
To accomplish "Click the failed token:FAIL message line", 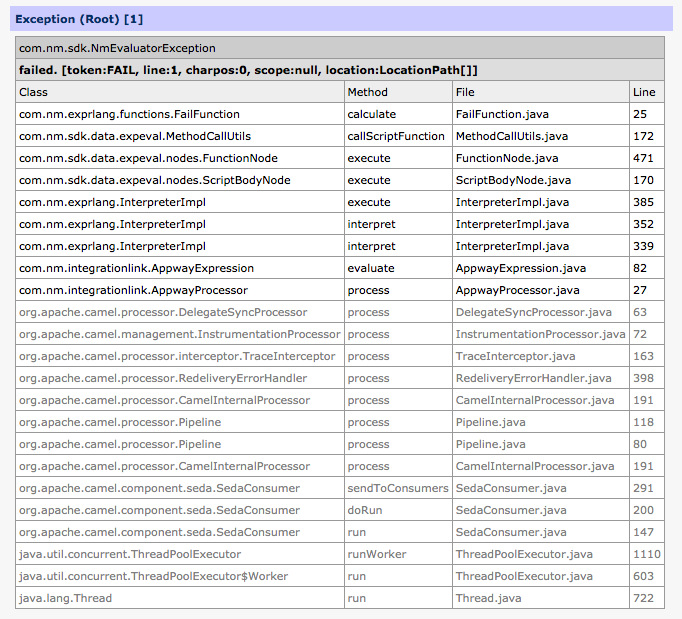I will pyautogui.click(x=248, y=70).
